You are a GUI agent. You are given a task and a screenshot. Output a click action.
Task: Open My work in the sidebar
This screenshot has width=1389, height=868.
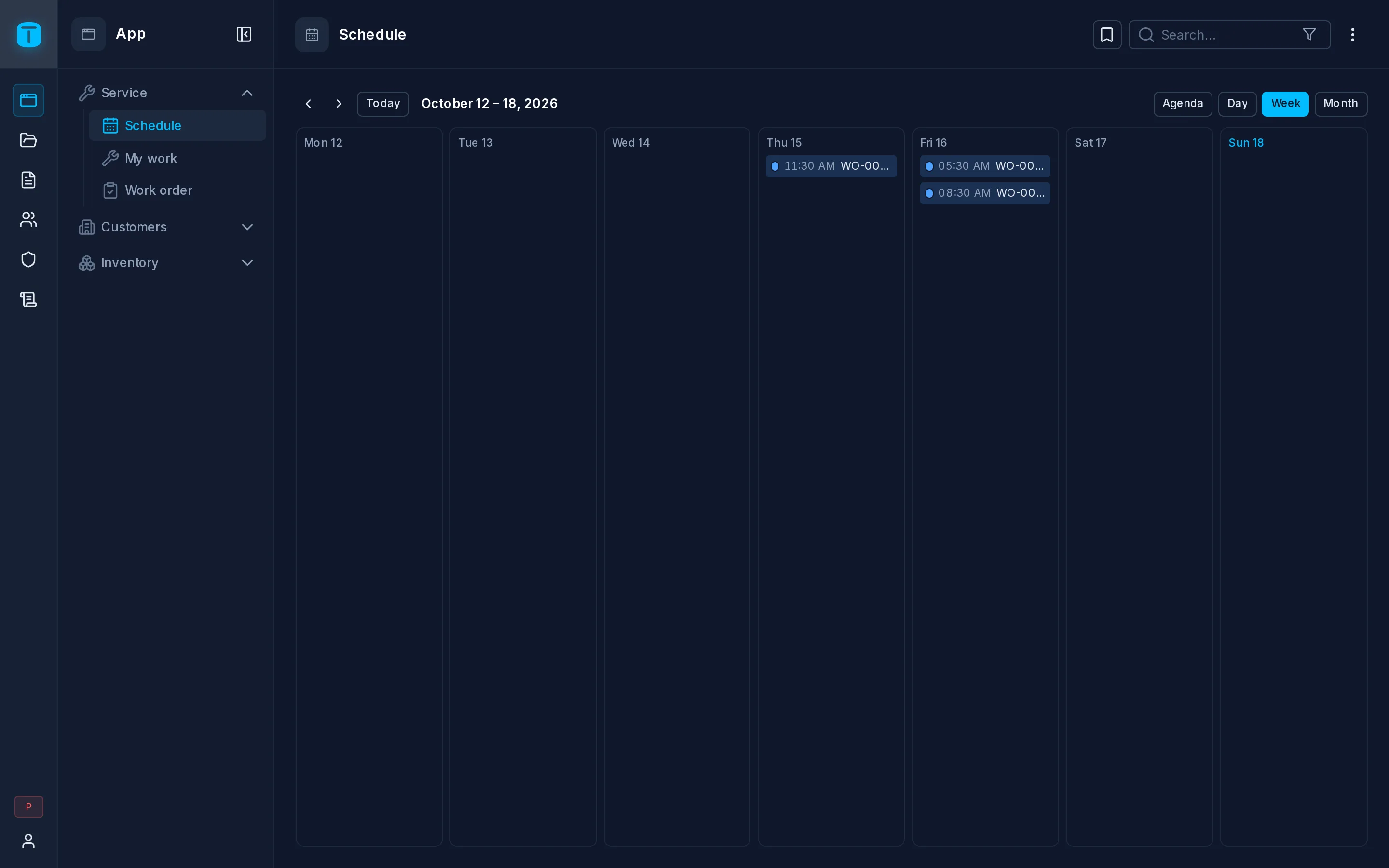pyautogui.click(x=177, y=158)
